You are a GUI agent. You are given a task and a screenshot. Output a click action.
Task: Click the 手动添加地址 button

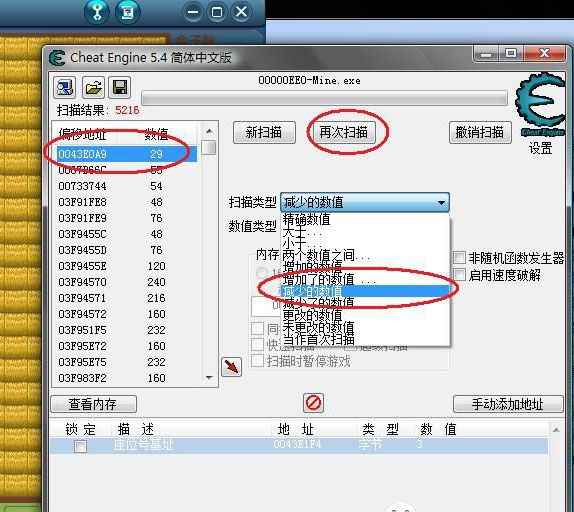pos(508,404)
